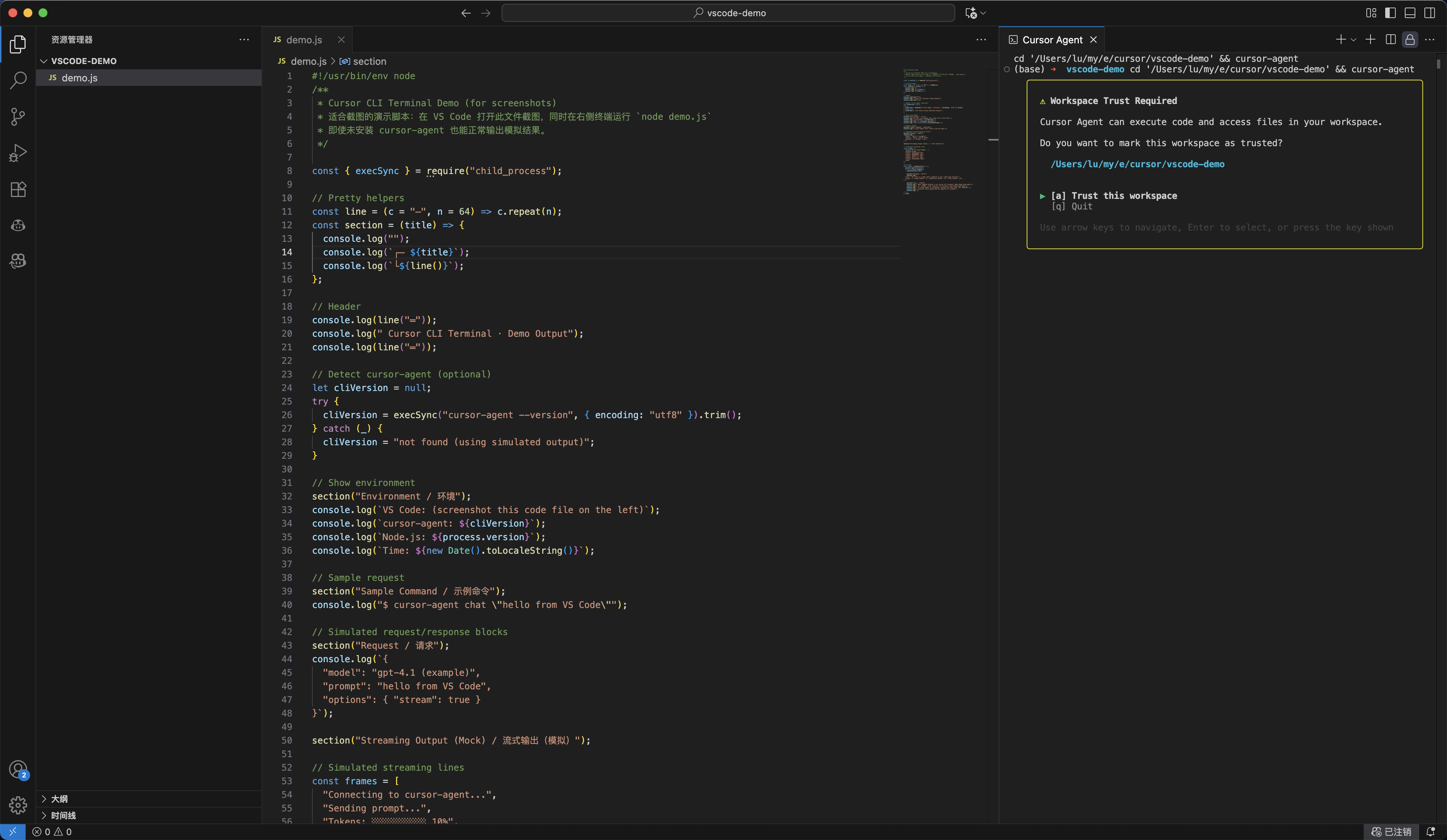Toggle the bottom panel visibility
This screenshot has width=1447, height=840.
pos(1410,13)
